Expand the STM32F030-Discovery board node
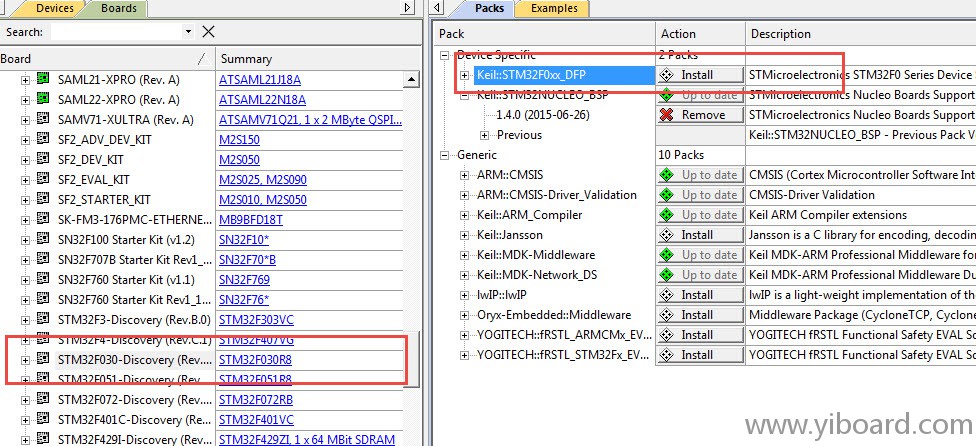This screenshot has height=446, width=976. click(25, 360)
